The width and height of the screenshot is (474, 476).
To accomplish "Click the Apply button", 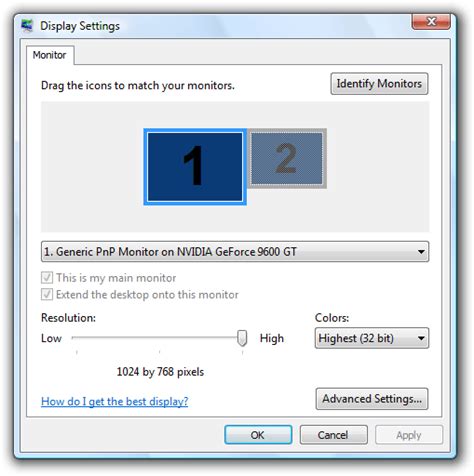I will [x=409, y=435].
